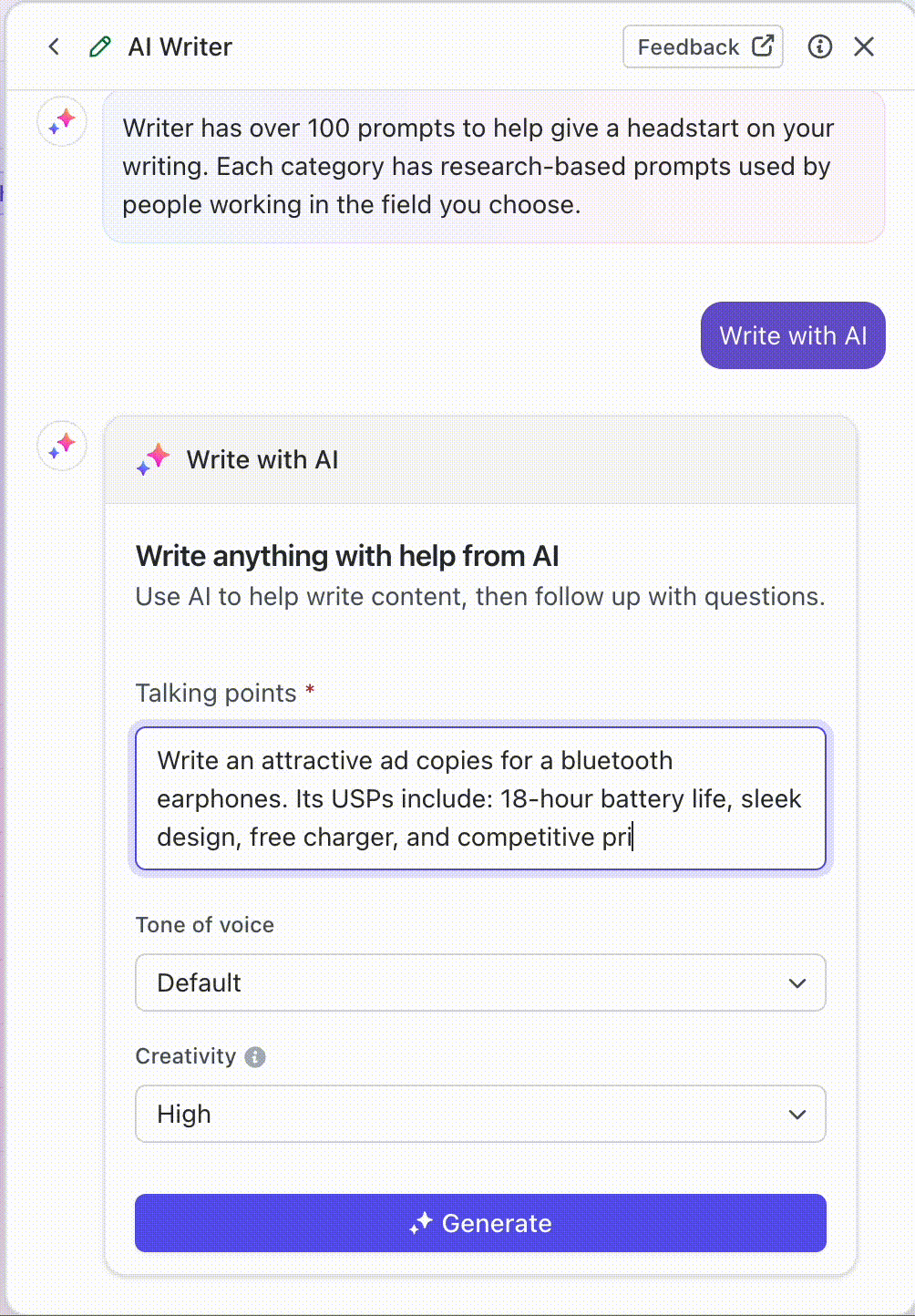The image size is (915, 1316).
Task: Open the Tone of voice dropdown
Action: [480, 982]
